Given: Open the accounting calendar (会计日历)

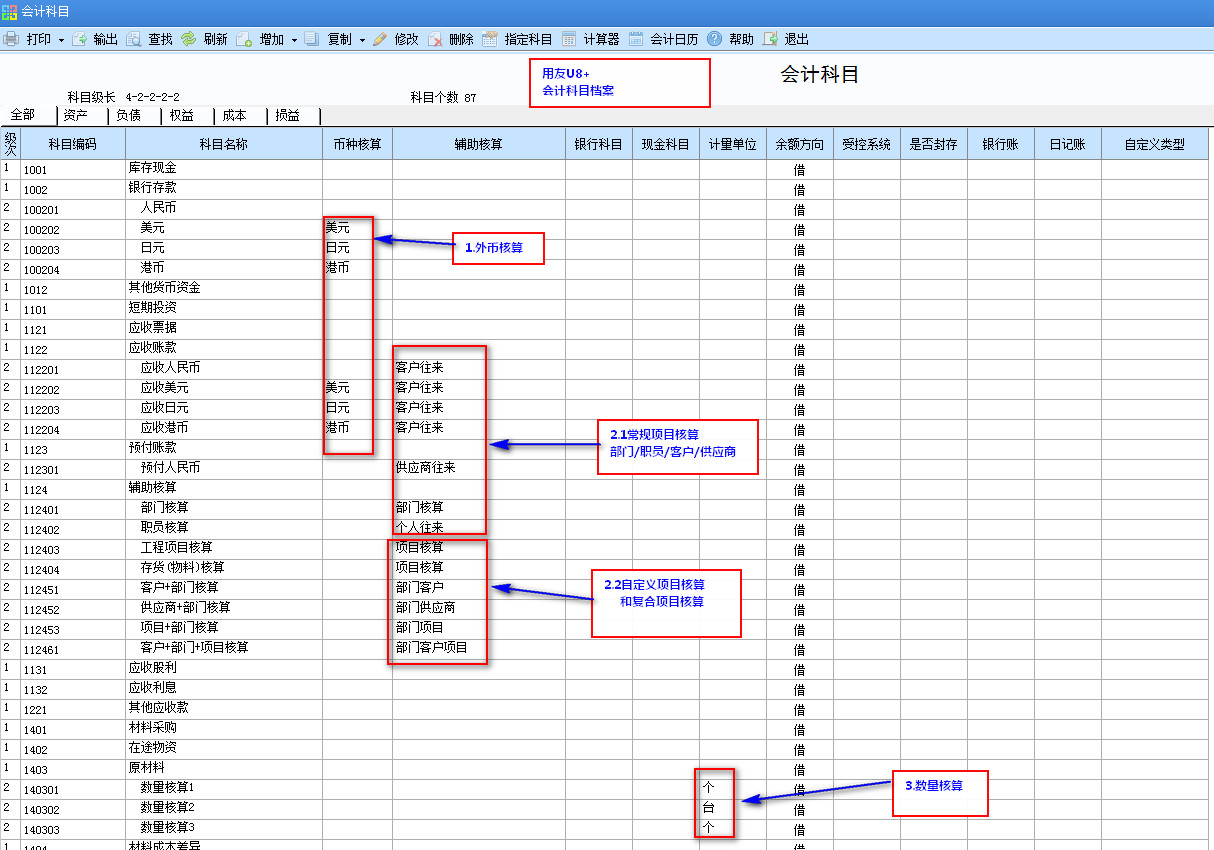Looking at the screenshot, I should click(x=636, y=39).
